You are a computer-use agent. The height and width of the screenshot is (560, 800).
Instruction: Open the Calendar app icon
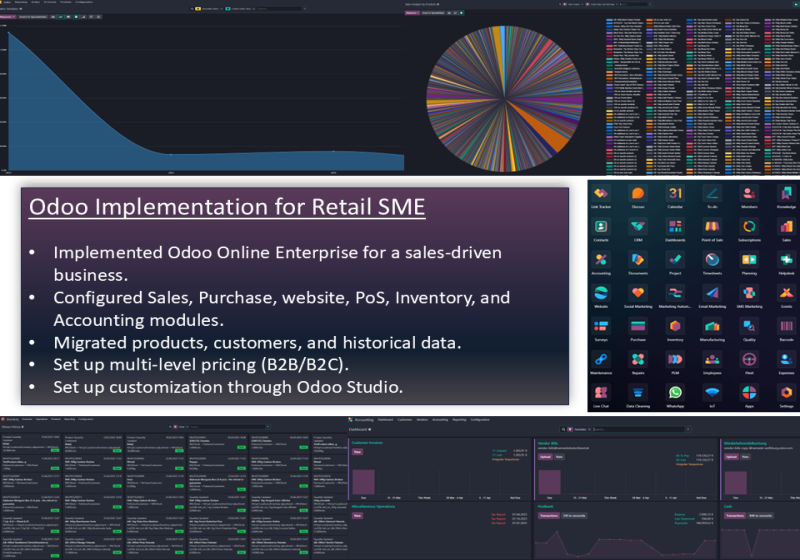tap(675, 193)
